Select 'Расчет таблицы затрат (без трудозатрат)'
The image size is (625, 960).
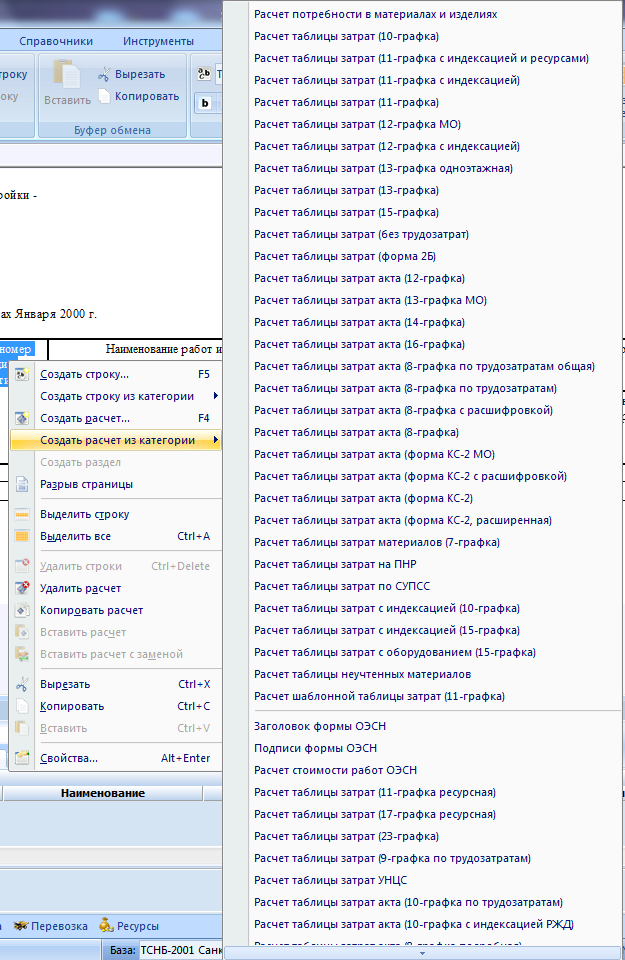tap(361, 234)
